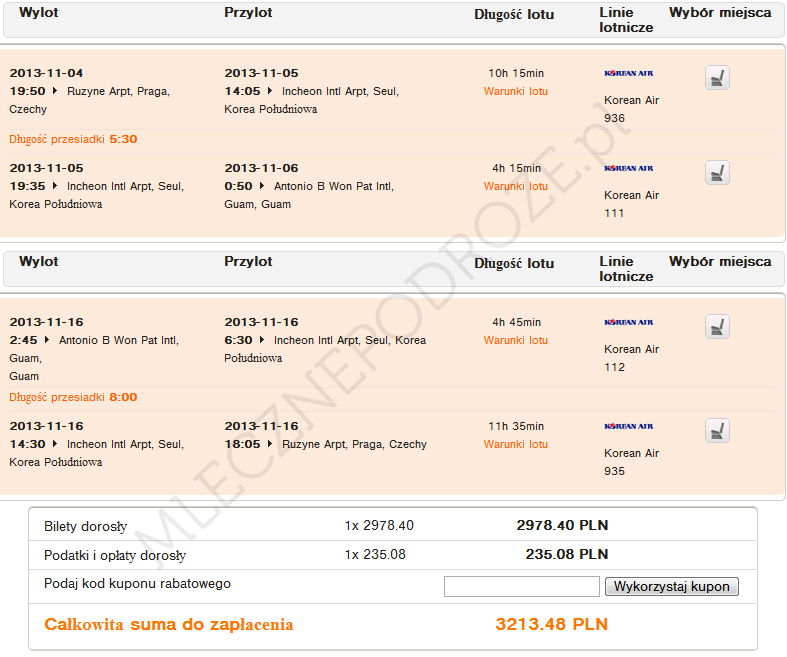Open seat selection for Korean Air 111 flight
This screenshot has width=787, height=657.
click(x=717, y=173)
